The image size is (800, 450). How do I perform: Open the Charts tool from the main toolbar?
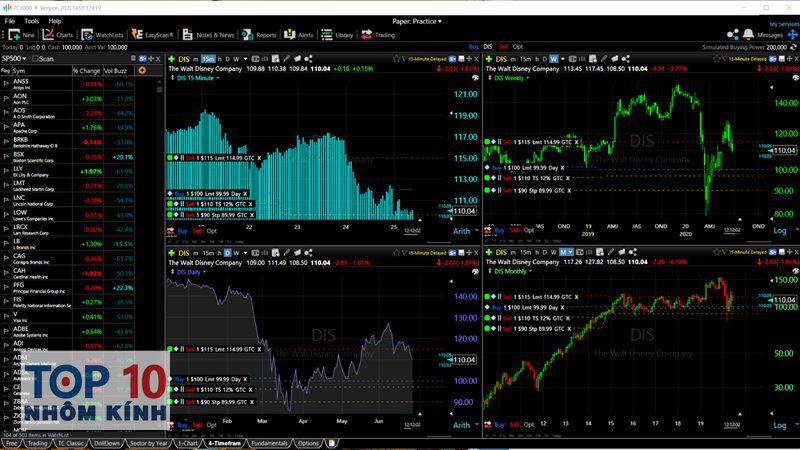[x=58, y=35]
